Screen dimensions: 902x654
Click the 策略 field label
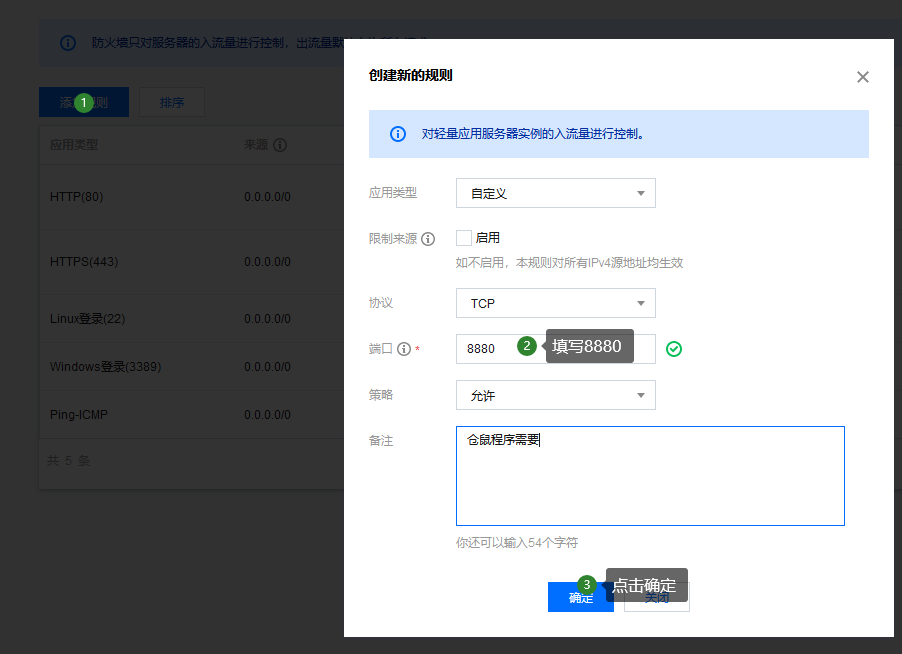click(381, 395)
